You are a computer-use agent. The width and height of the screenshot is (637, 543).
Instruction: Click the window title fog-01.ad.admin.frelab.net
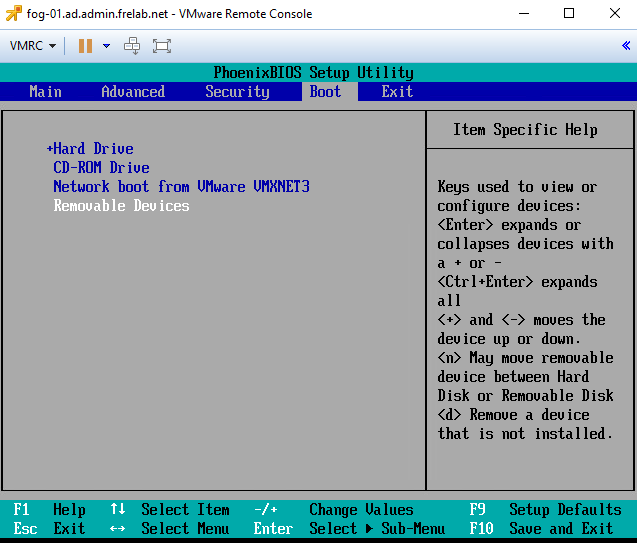[x=97, y=14]
